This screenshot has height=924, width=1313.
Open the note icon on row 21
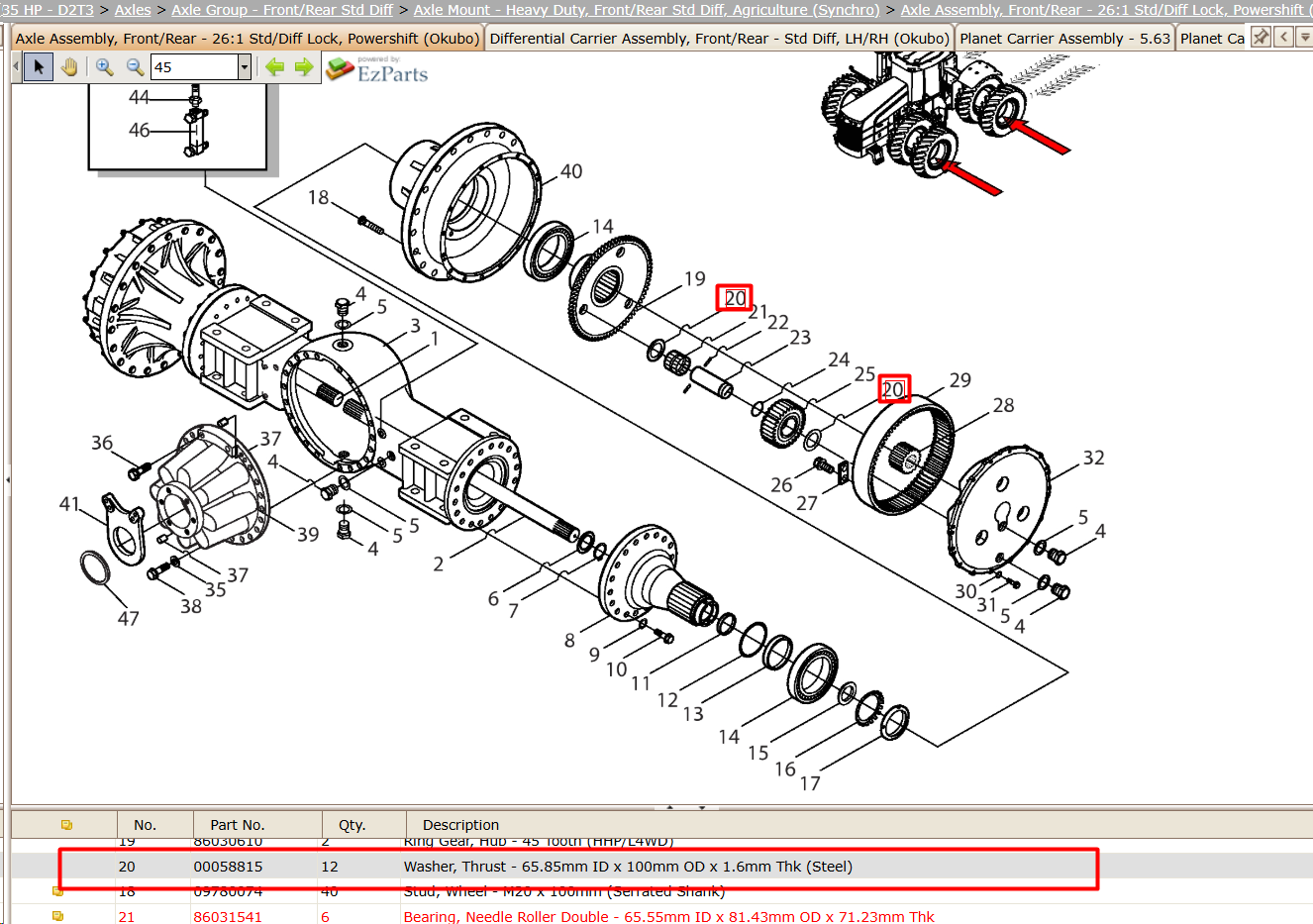57,916
